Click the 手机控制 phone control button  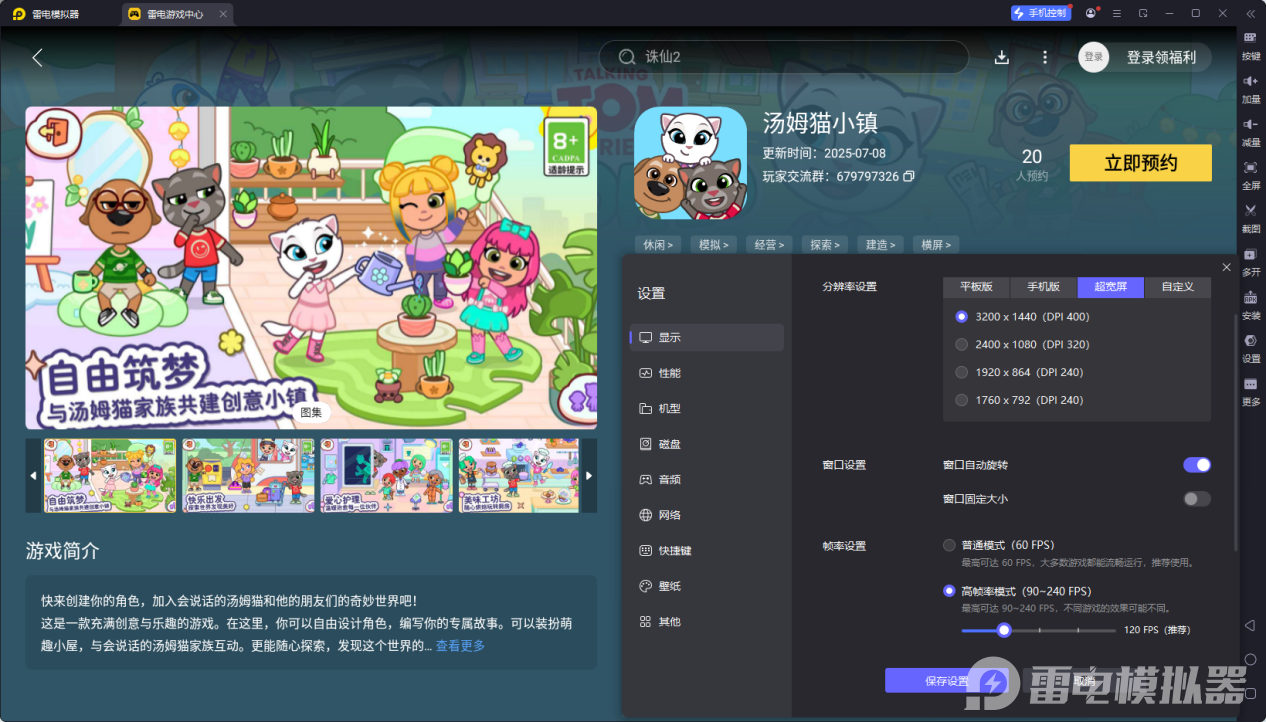(1040, 13)
